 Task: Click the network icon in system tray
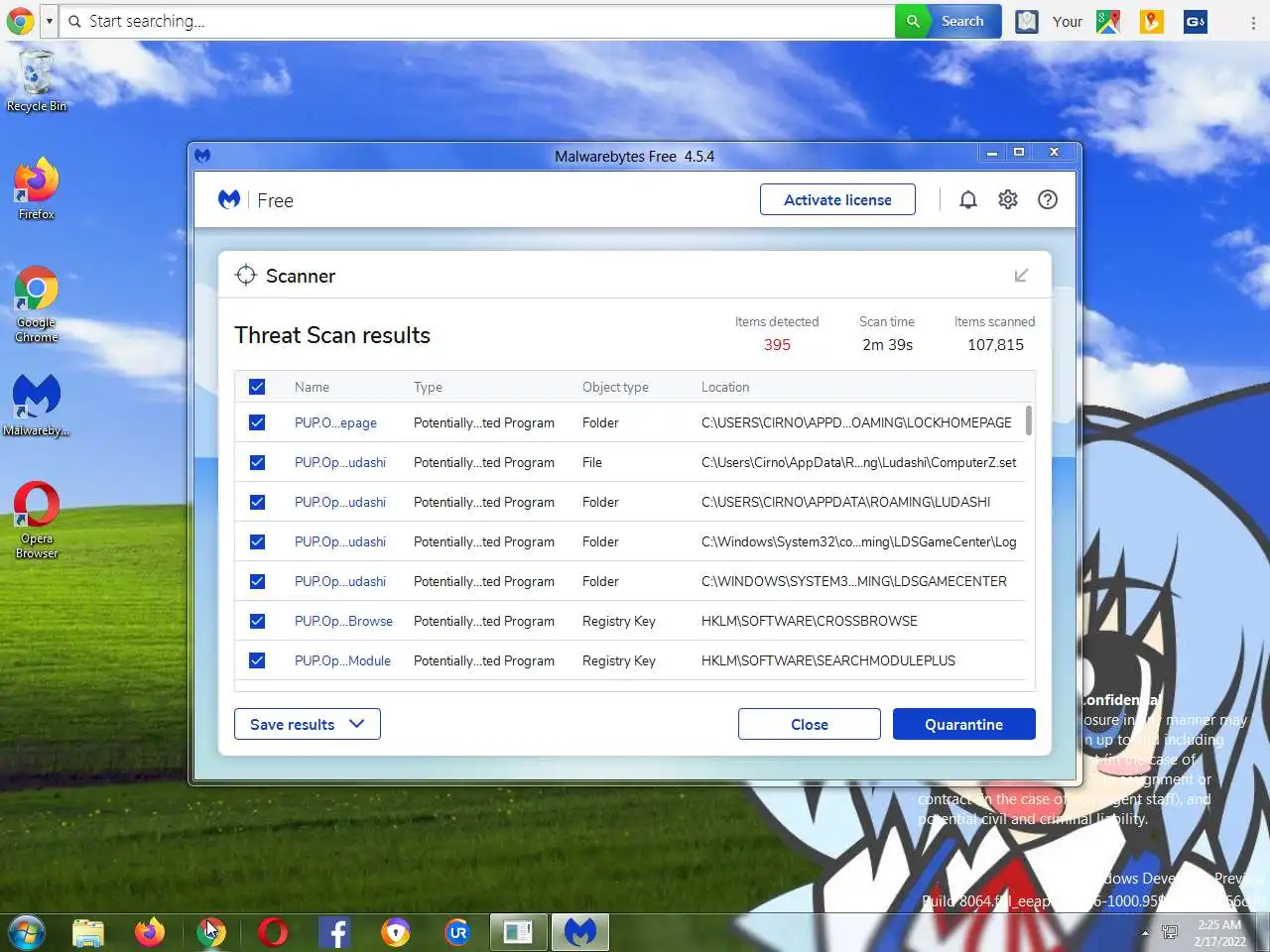click(x=1170, y=933)
